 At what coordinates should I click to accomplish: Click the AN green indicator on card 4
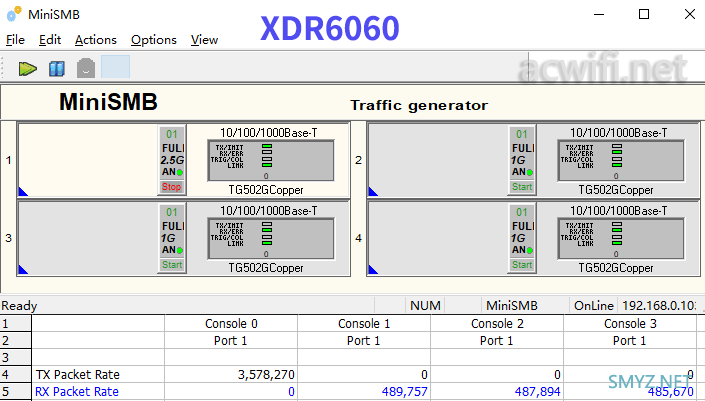[x=530, y=250]
